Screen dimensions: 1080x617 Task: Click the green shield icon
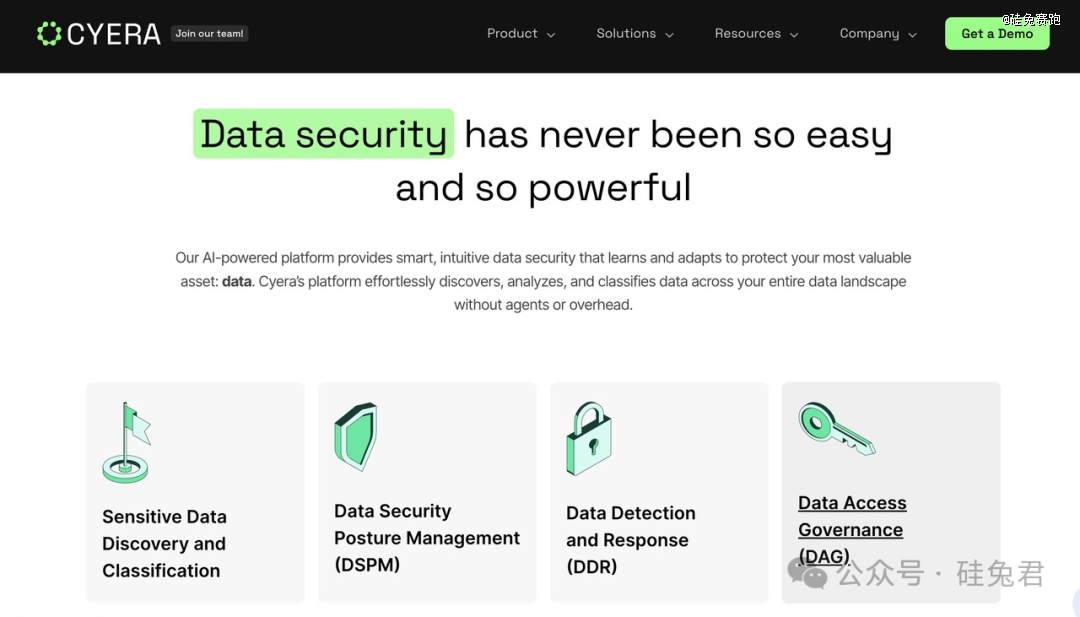click(355, 436)
